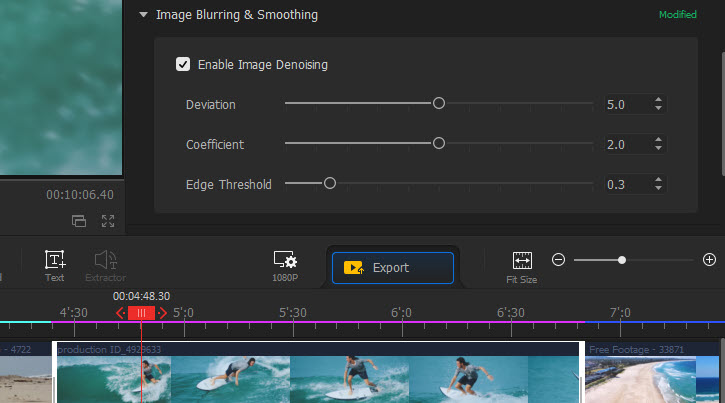Viewport: 725px width, 403px height.
Task: Click the red playhead marker on timeline
Action: (141, 313)
